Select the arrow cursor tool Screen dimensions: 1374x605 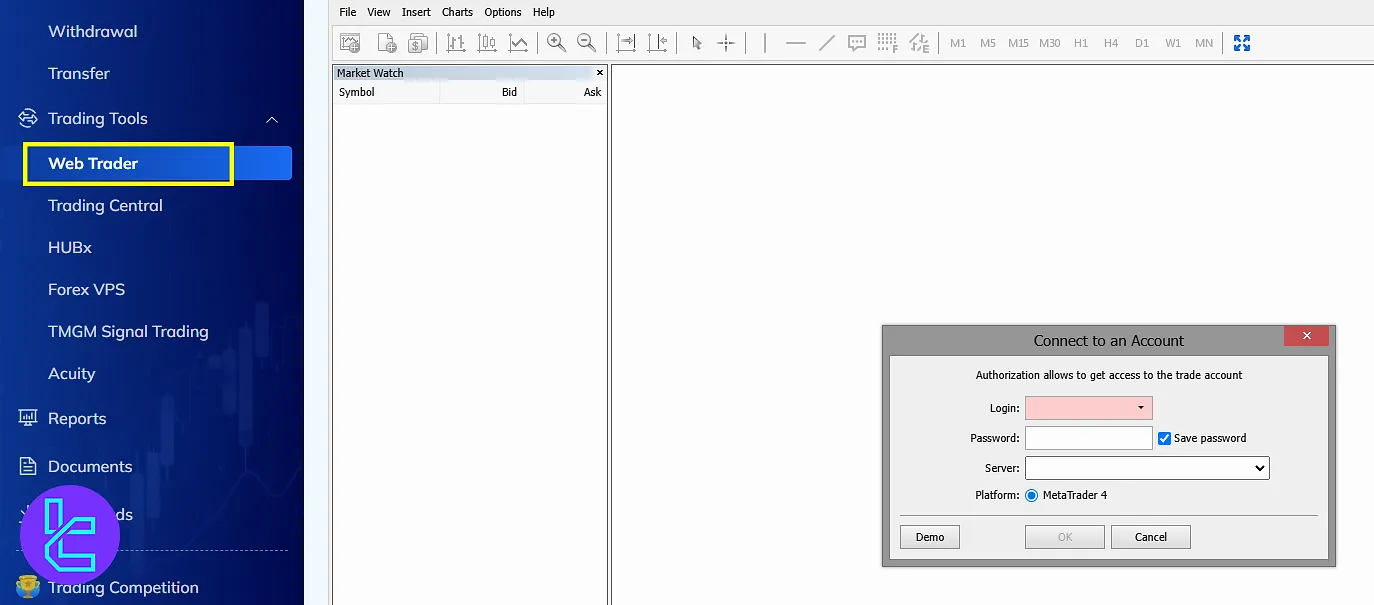[697, 43]
